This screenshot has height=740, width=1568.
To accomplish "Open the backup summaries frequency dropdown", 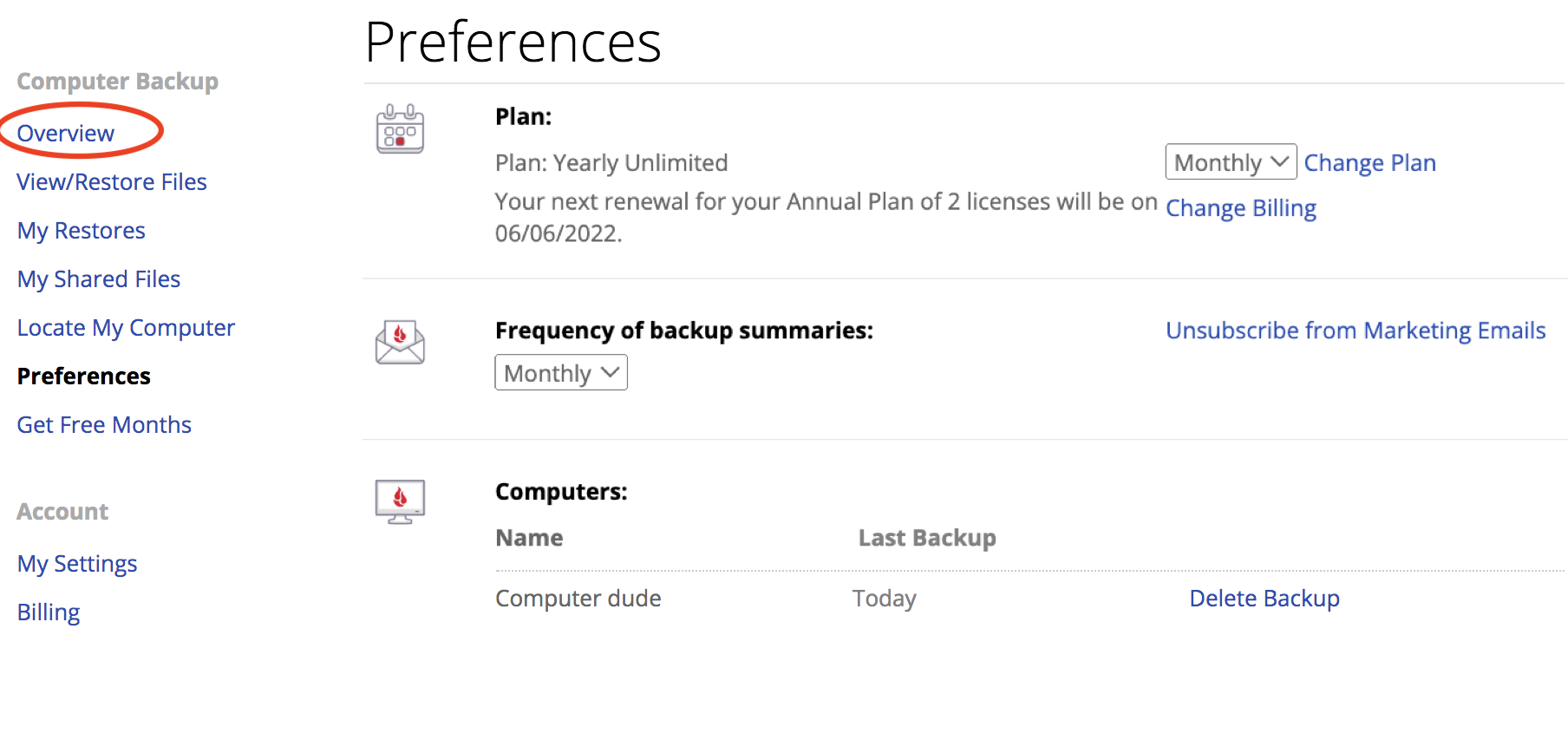I will click(x=561, y=373).
